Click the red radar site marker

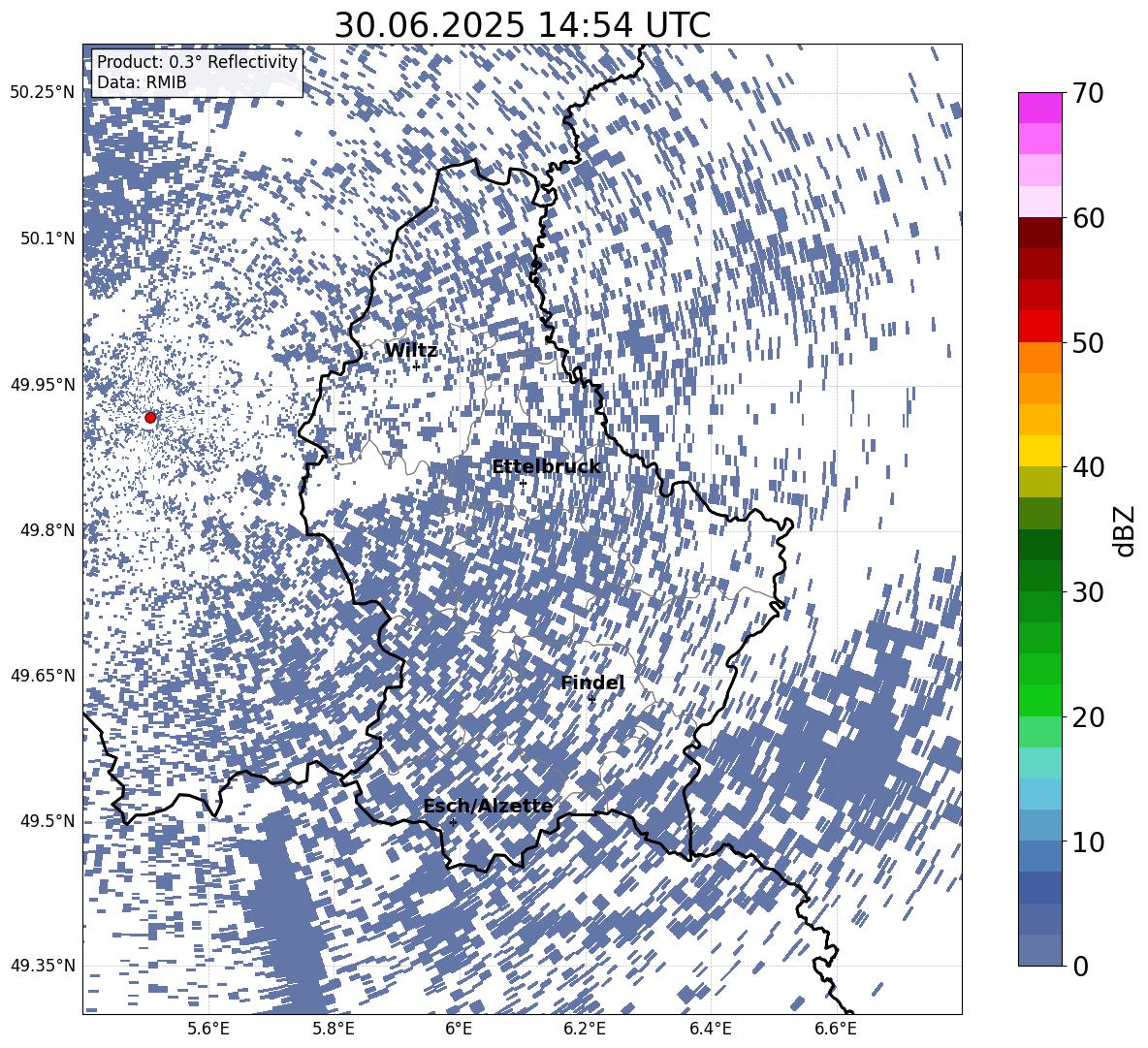[150, 418]
